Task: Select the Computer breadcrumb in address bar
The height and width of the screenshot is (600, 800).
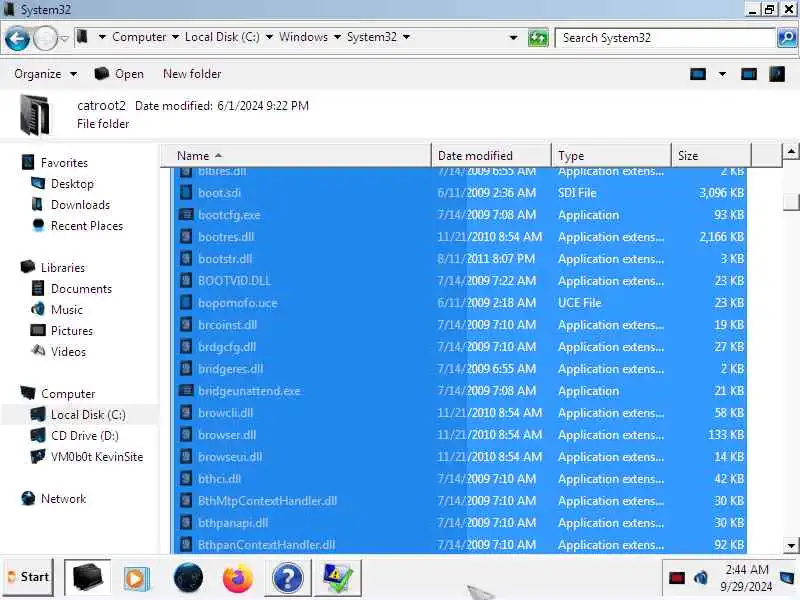Action: pyautogui.click(x=139, y=37)
